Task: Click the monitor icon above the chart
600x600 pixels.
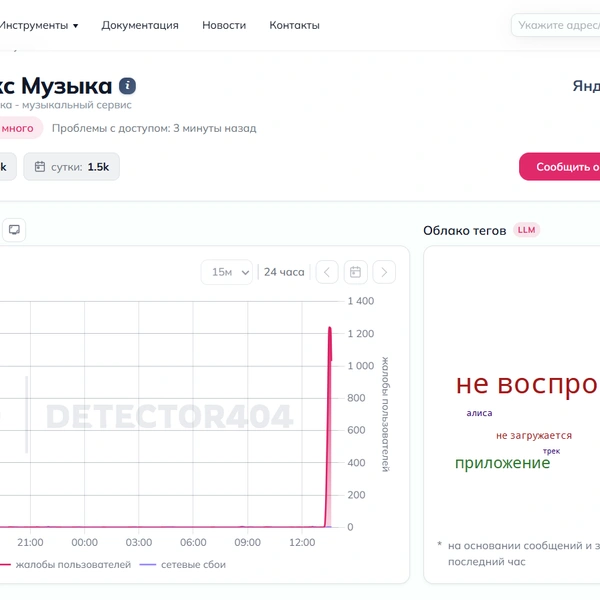Action: tap(14, 230)
